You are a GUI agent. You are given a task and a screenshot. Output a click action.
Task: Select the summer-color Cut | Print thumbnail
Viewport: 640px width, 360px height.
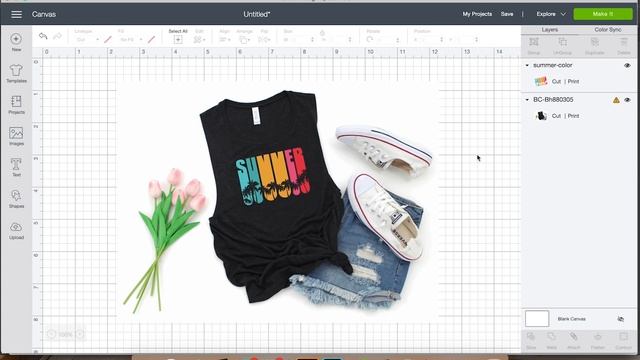[x=541, y=81]
